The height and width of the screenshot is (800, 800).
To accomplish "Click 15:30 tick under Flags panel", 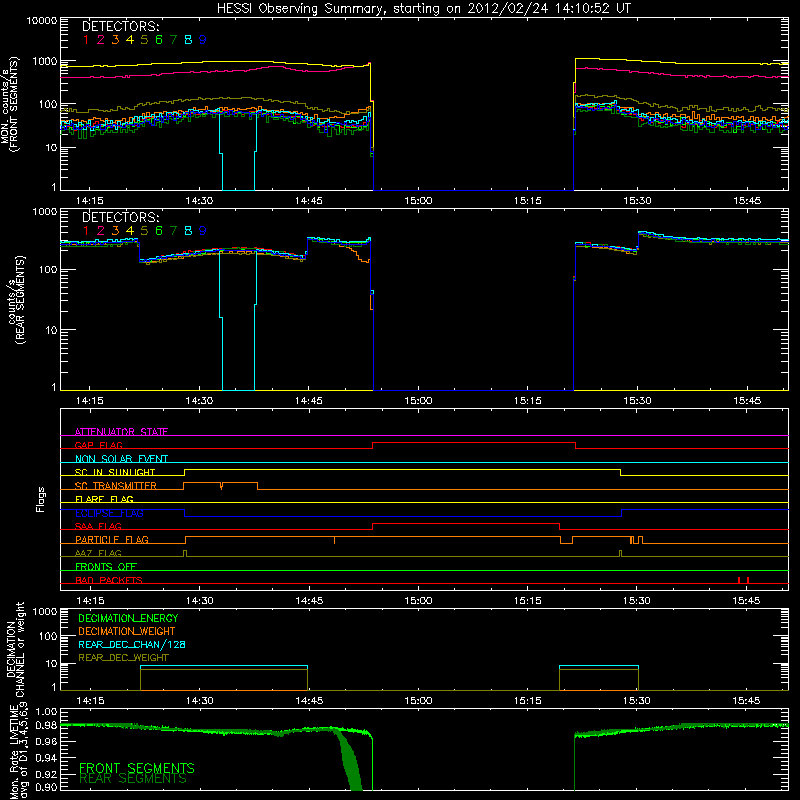I will 637,601.
